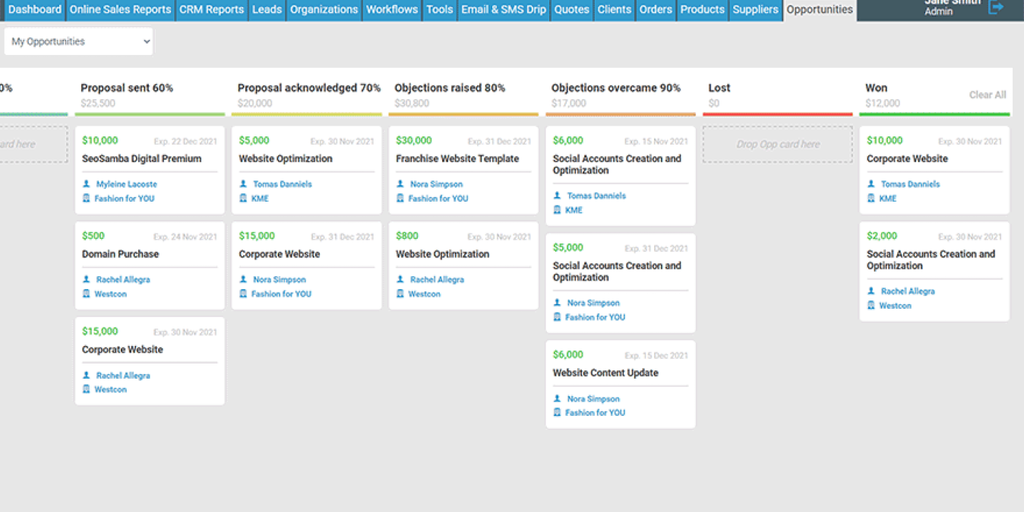
Task: Open Westcon link on $2,000 Won card
Action: pos(895,306)
